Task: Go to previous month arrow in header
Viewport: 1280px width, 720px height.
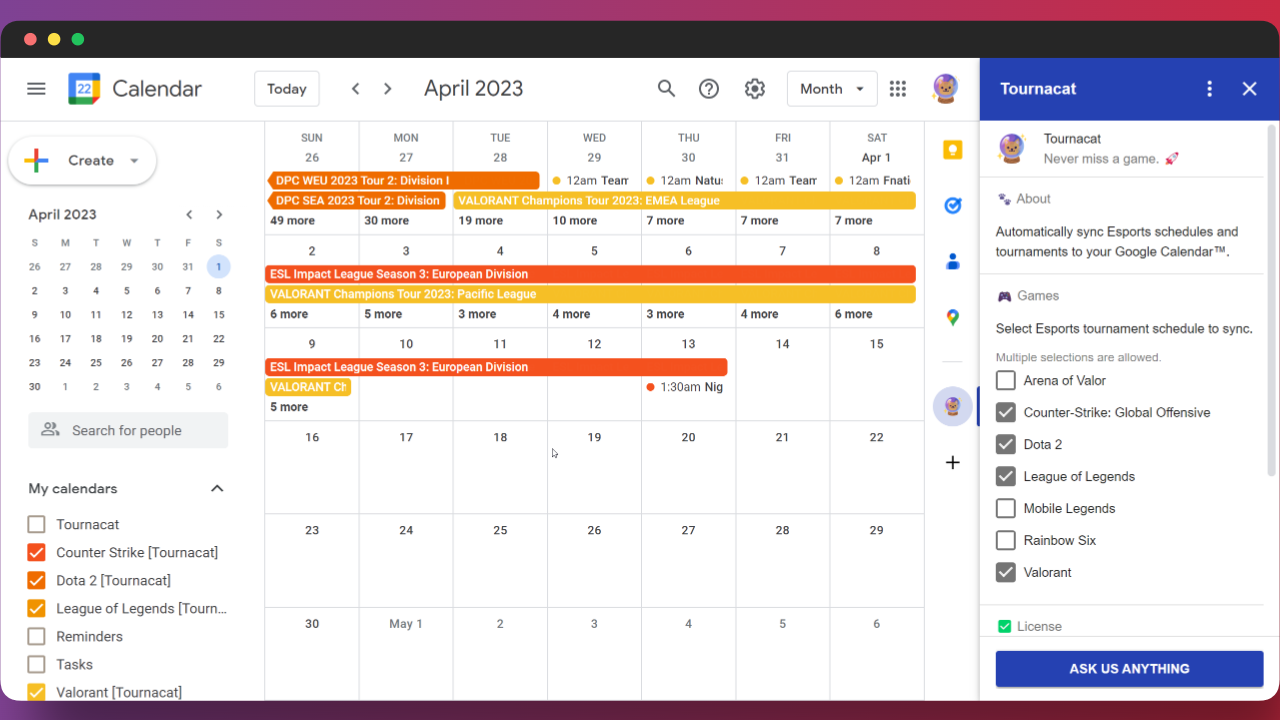Action: point(355,89)
